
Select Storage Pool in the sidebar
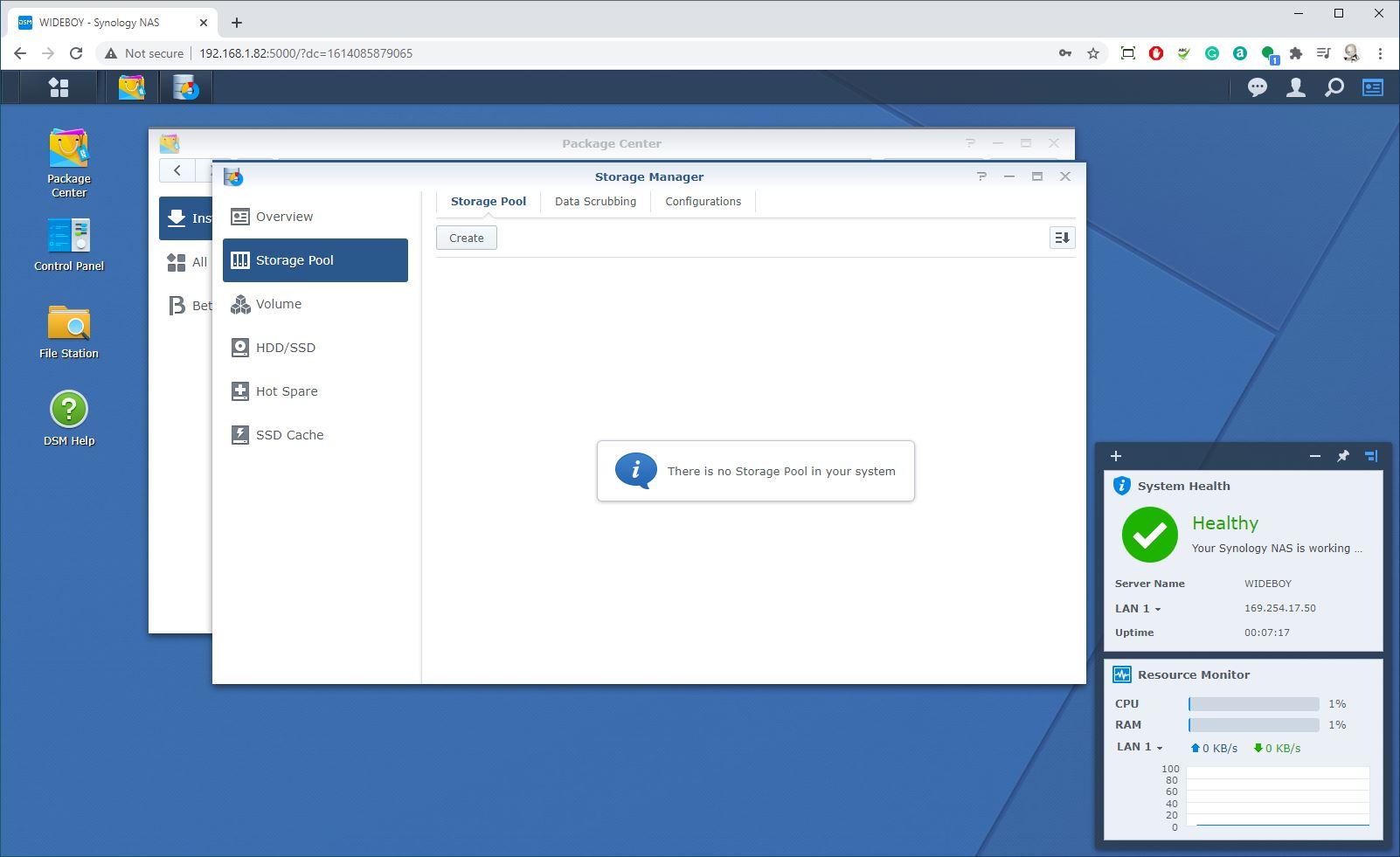(x=315, y=260)
